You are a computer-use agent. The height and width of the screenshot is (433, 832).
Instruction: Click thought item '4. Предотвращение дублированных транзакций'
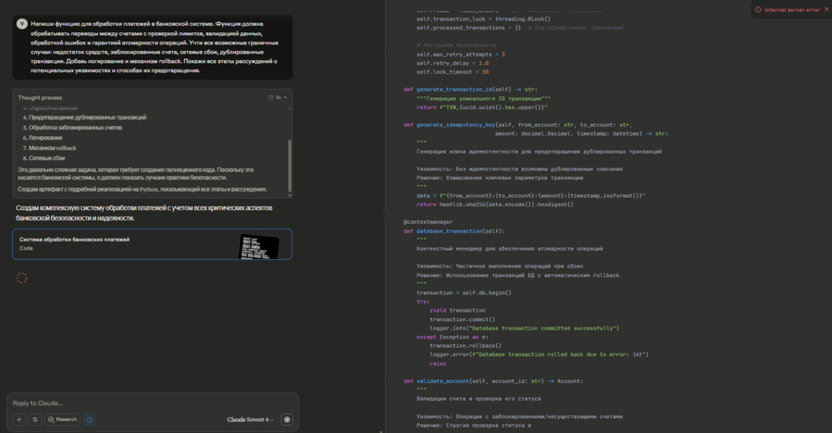tap(84, 117)
